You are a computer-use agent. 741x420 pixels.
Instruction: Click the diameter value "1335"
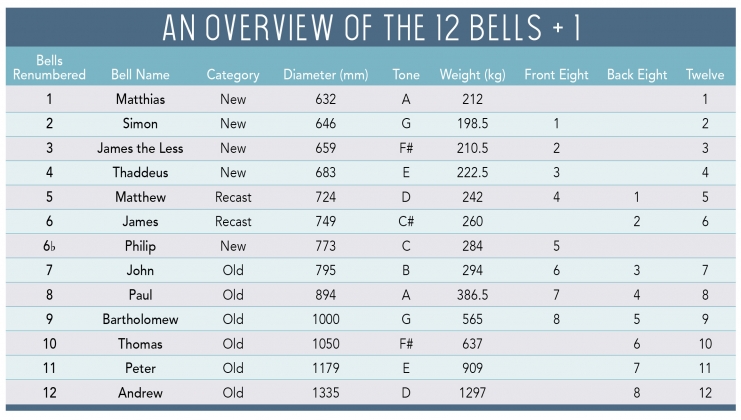326,393
